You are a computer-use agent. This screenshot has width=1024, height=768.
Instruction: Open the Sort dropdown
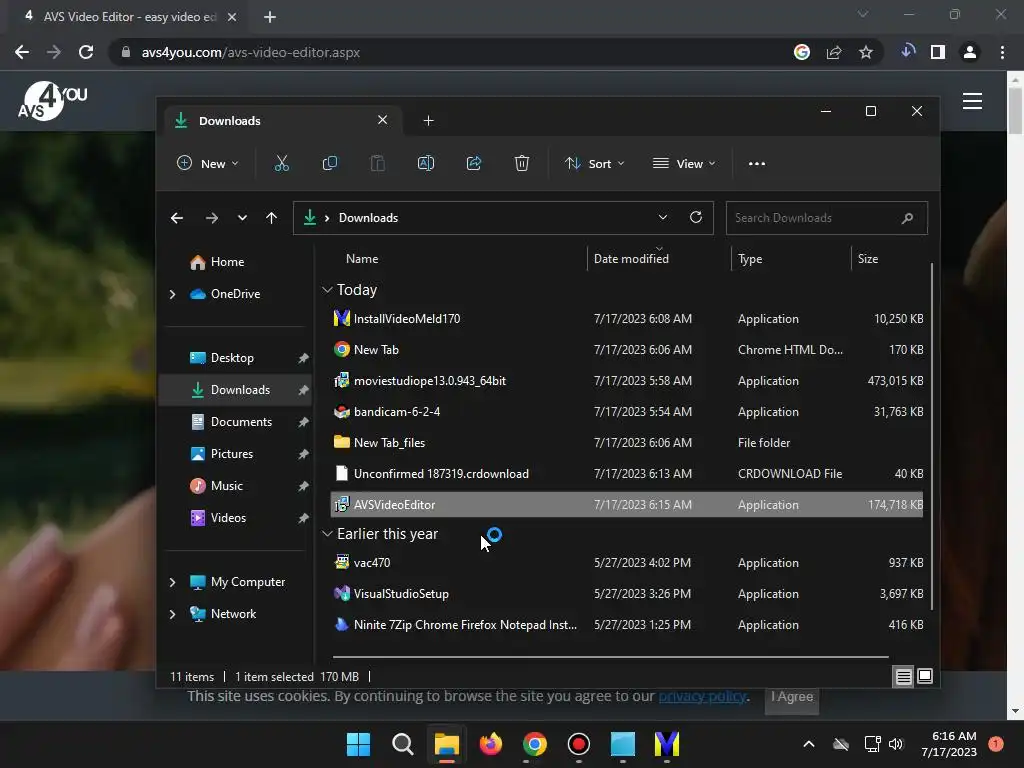[x=594, y=163]
